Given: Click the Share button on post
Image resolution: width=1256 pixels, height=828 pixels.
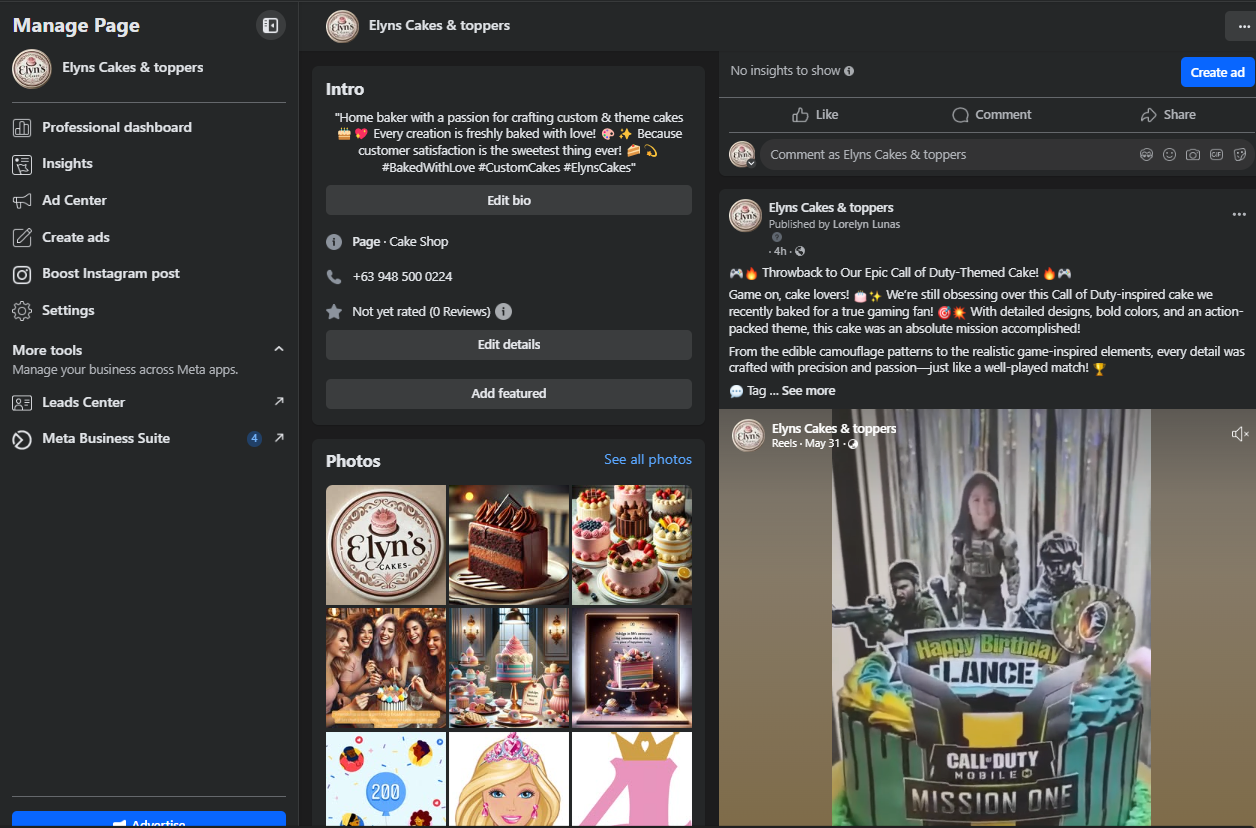Looking at the screenshot, I should (x=1167, y=115).
